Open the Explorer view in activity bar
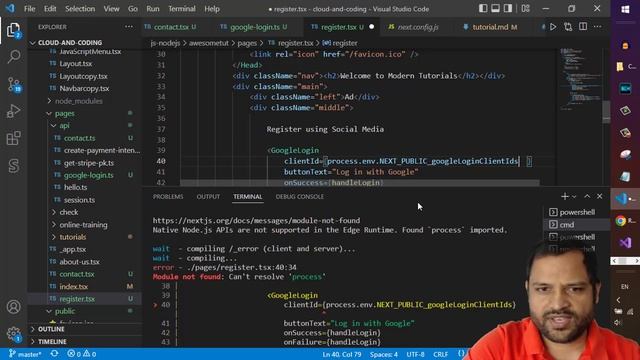Viewport: 640px width, 360px height. (x=13, y=30)
